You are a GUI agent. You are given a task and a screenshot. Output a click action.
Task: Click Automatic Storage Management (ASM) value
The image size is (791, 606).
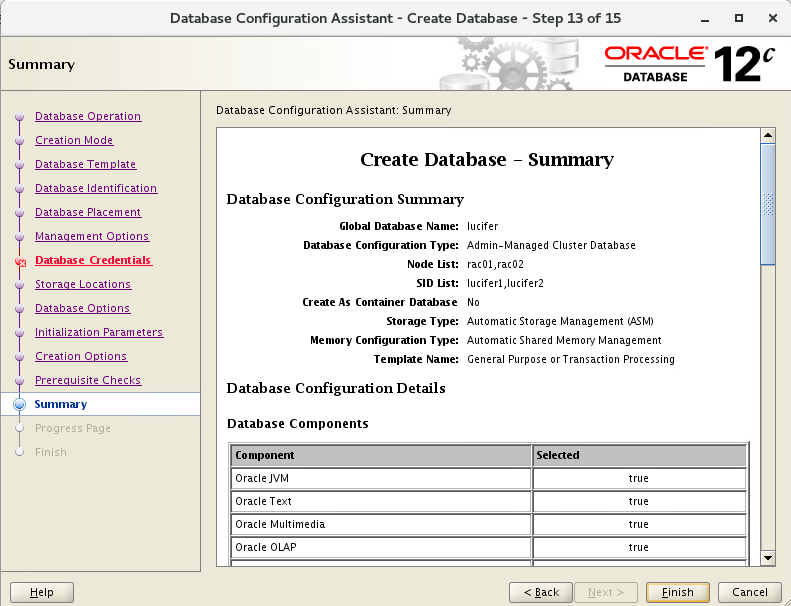pos(560,321)
